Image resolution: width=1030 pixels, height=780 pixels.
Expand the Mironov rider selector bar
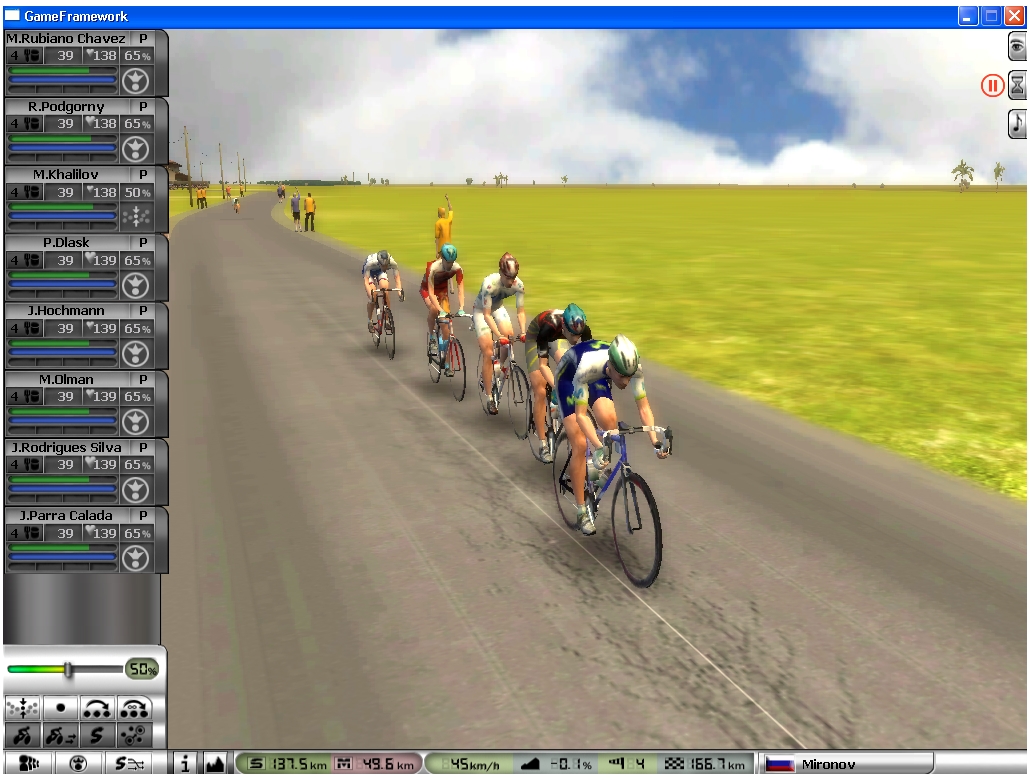pyautogui.click(x=845, y=764)
